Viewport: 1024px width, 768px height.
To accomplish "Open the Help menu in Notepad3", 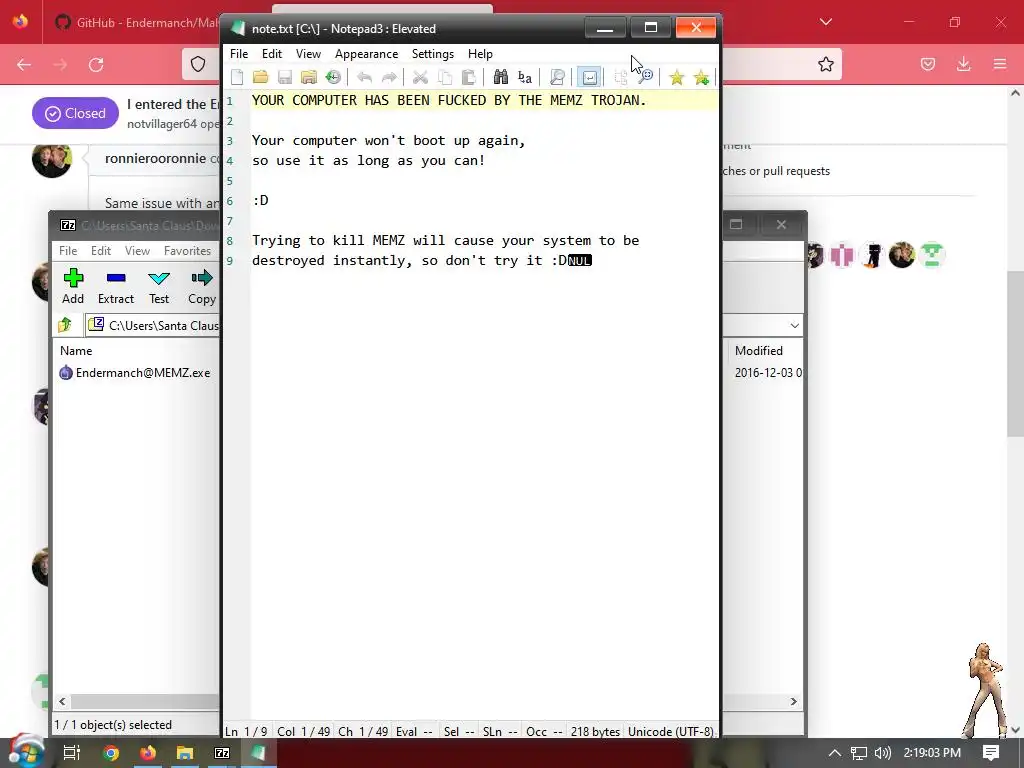I will click(480, 54).
